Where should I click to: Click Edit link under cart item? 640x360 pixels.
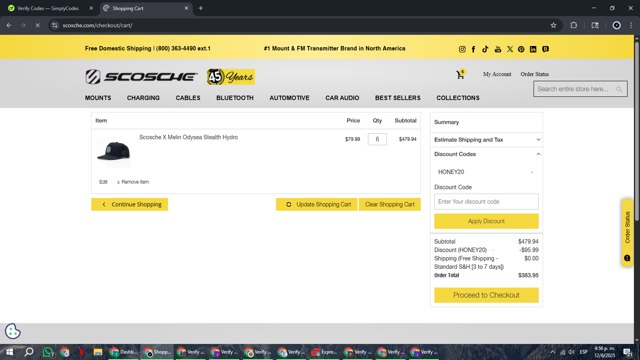click(x=103, y=182)
